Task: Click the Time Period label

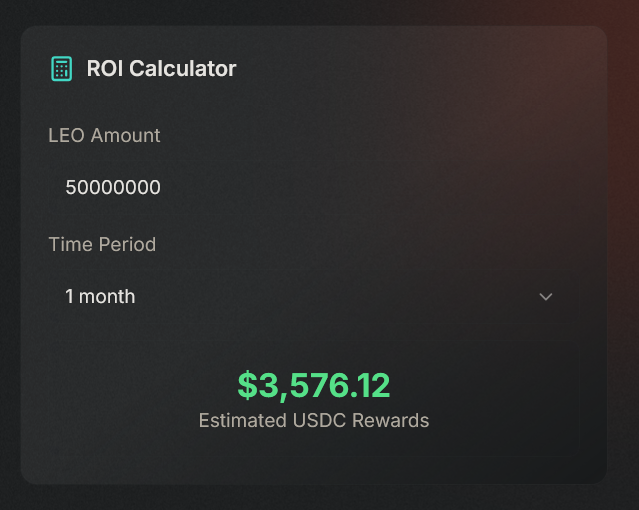Action: tap(102, 245)
